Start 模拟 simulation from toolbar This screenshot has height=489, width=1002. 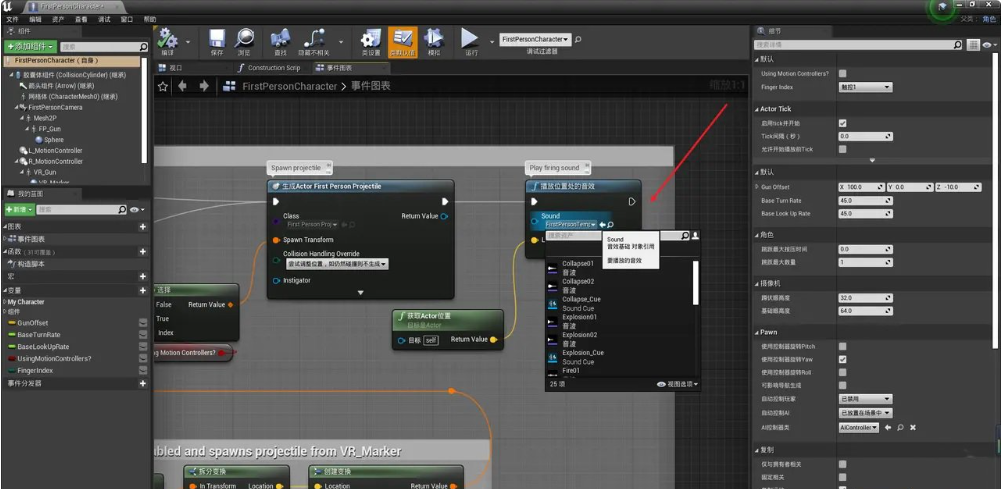434,42
